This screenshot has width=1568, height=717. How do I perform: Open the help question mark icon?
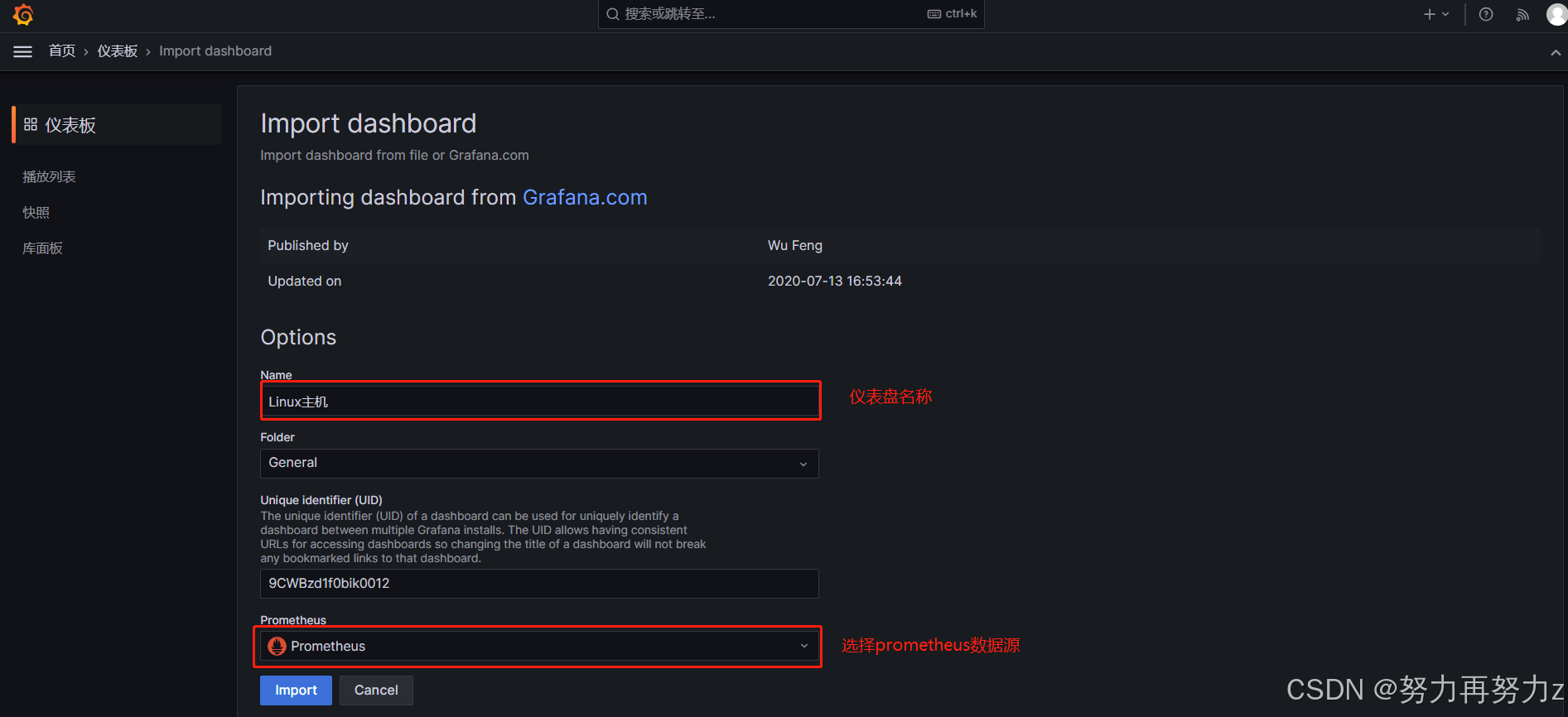1486,14
